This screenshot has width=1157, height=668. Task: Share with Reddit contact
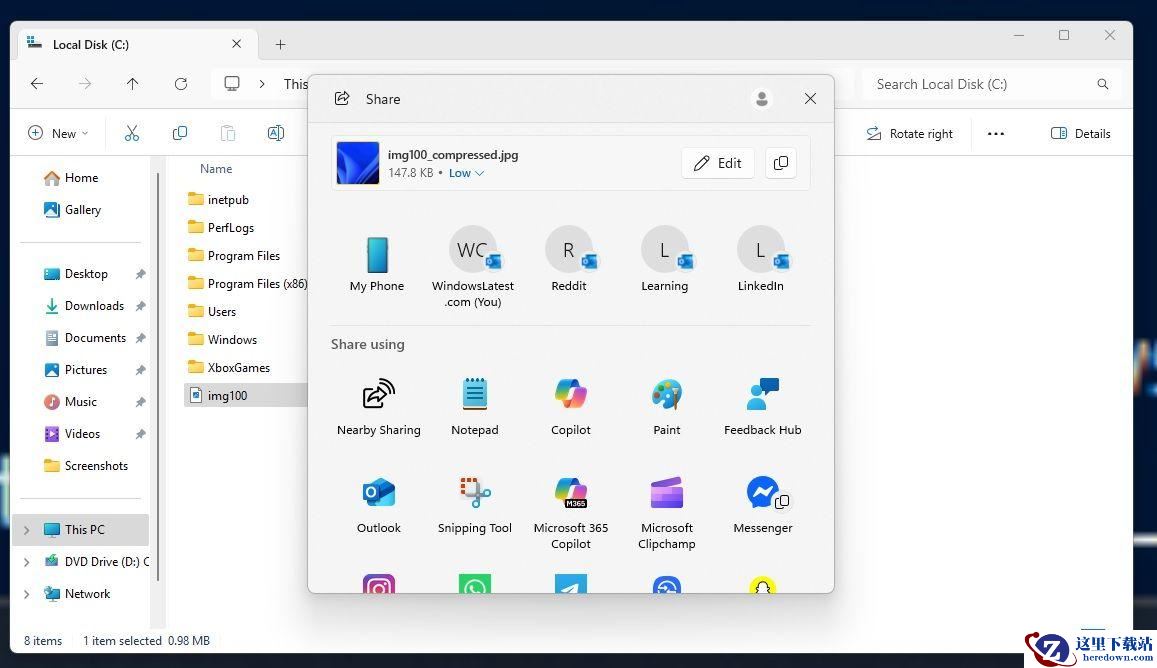point(569,259)
